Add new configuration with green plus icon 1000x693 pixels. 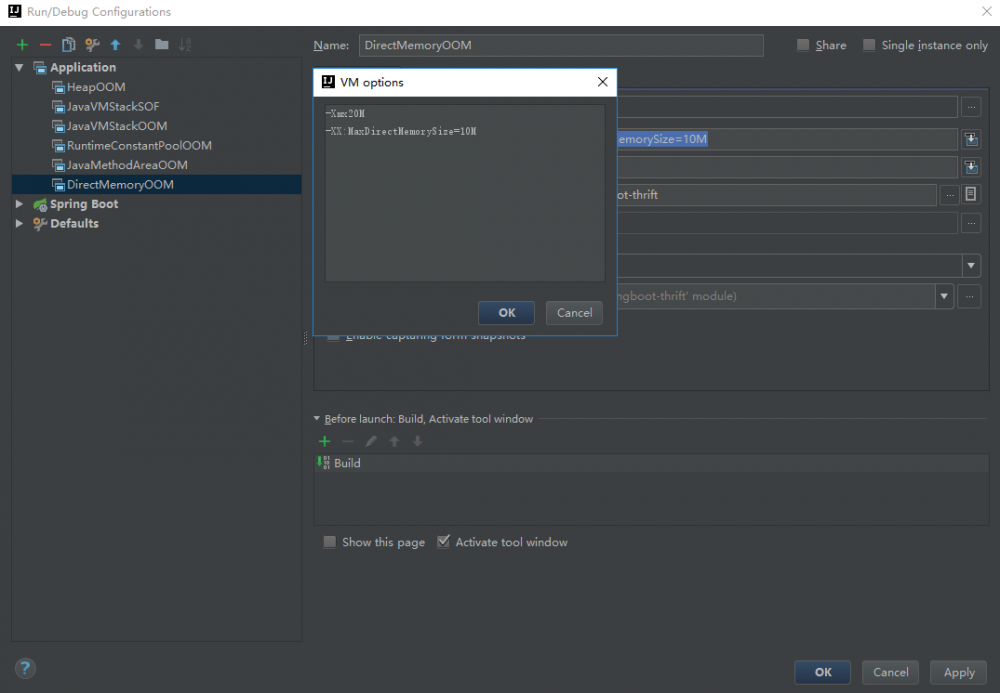coord(22,45)
